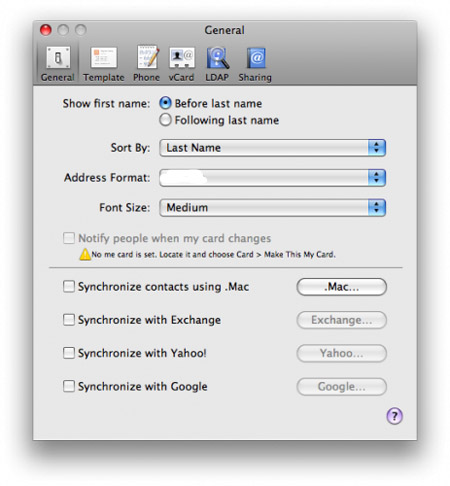This screenshot has width=450, height=486.
Task: Open the Sort By dropdown
Action: 273,148
